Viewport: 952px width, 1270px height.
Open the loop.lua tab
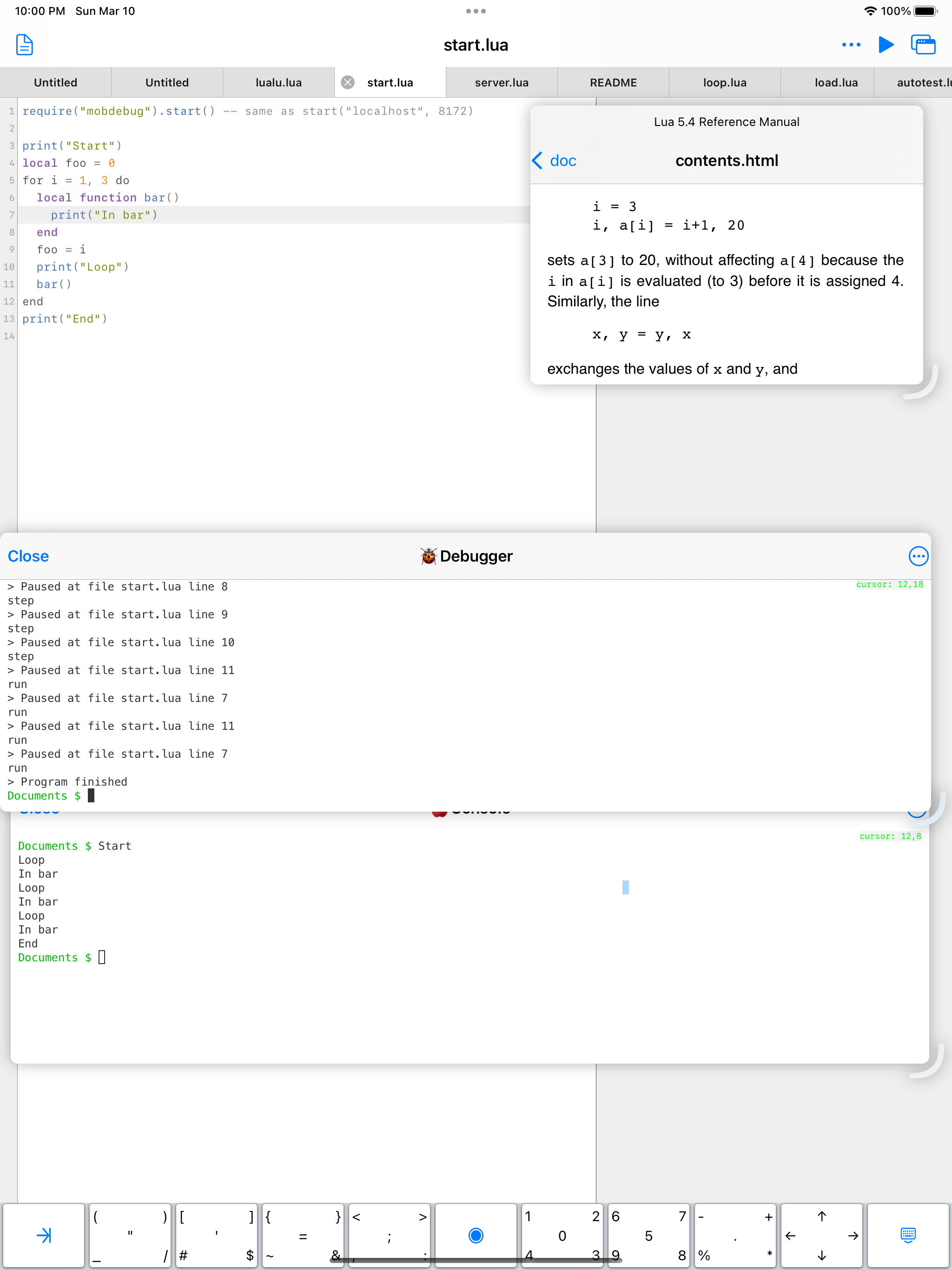725,82
